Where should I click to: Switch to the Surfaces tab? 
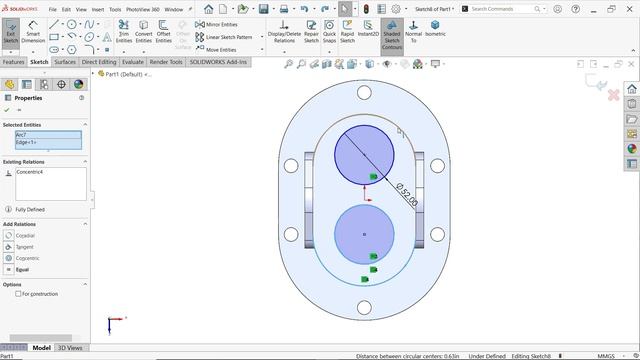click(x=65, y=62)
